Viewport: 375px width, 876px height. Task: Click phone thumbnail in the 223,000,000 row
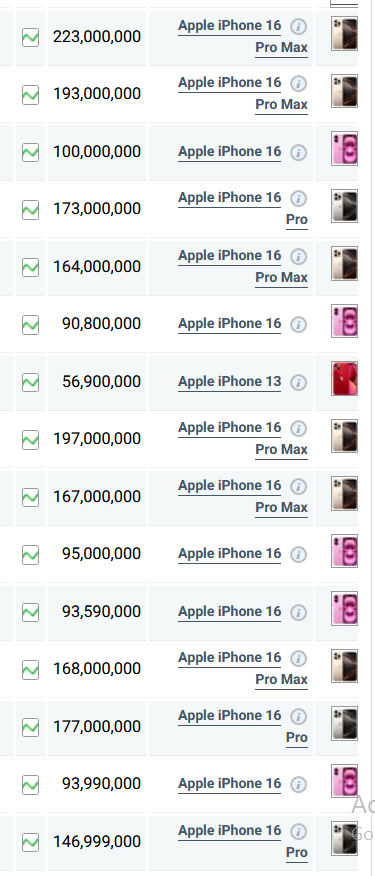[344, 34]
